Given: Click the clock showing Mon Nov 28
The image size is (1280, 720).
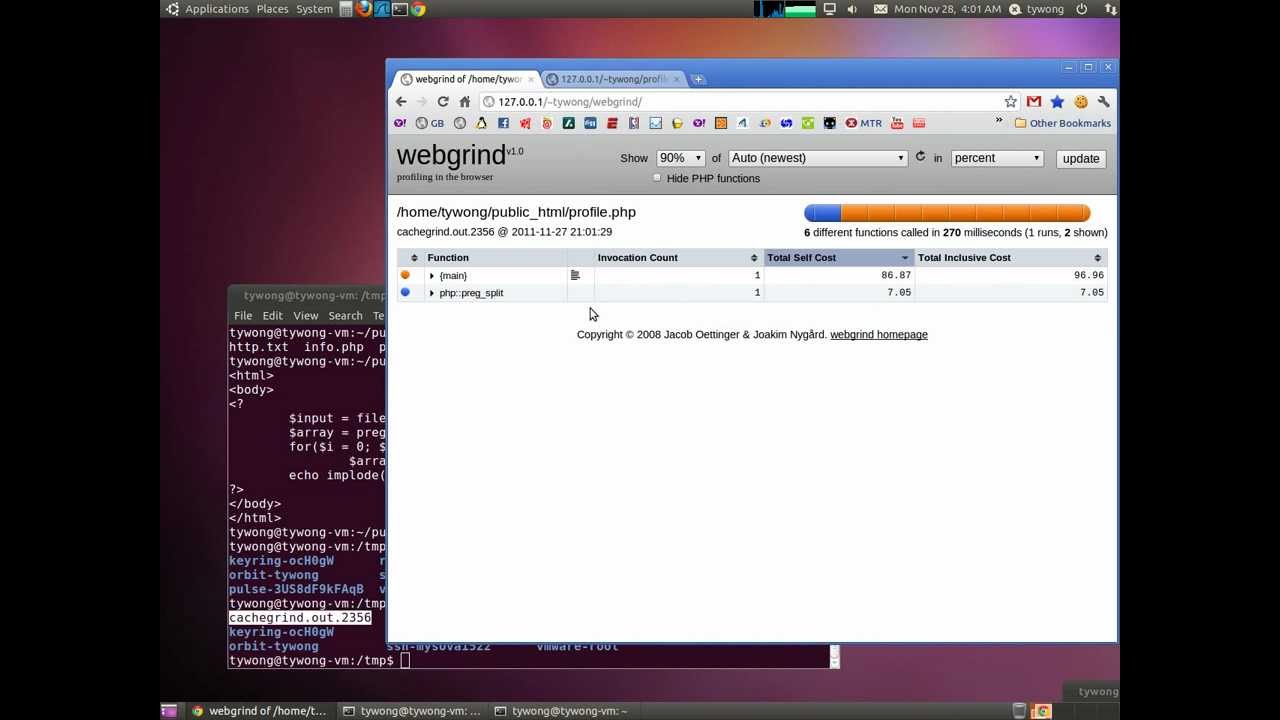Looking at the screenshot, I should coord(947,9).
